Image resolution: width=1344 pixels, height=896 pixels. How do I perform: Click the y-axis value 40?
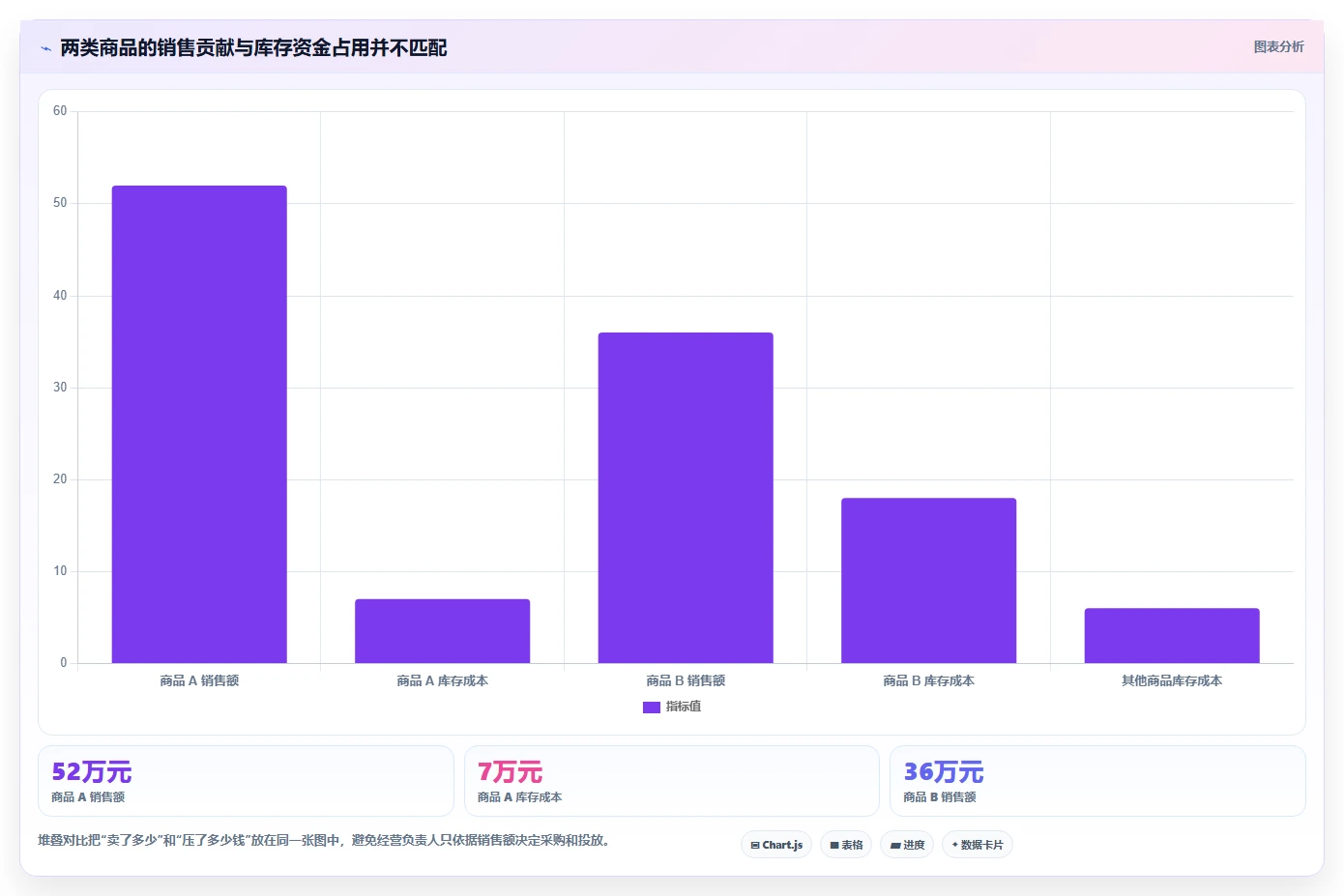coord(60,296)
